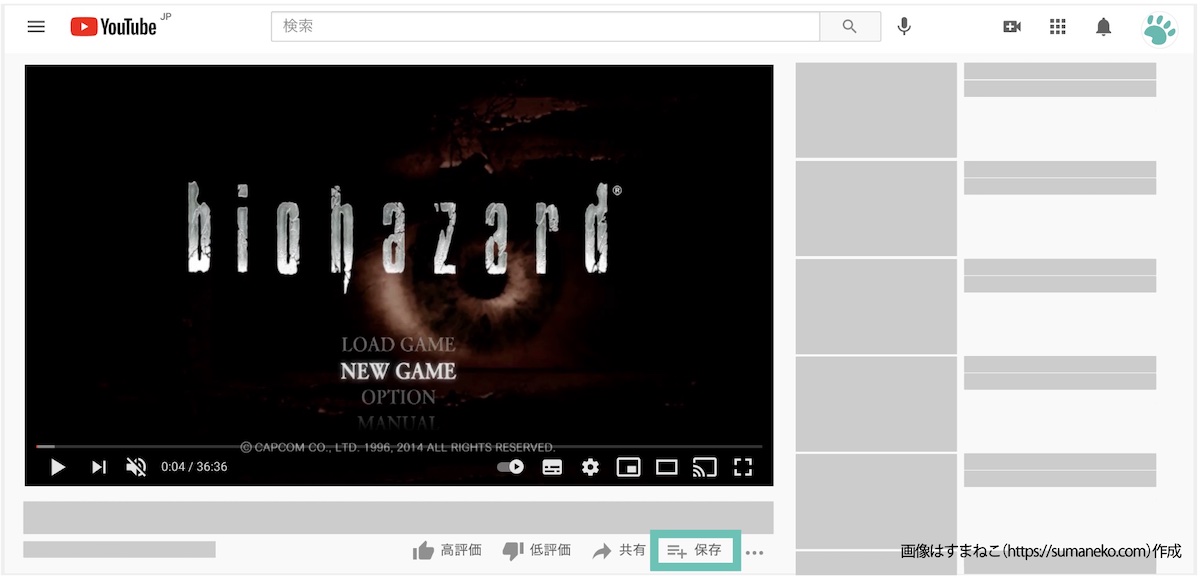Start voice search with microphone
The width and height of the screenshot is (1200, 578).
[904, 27]
